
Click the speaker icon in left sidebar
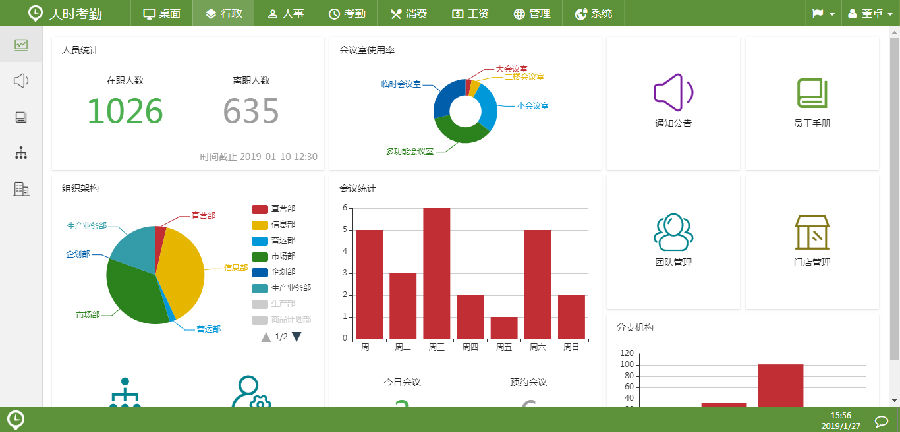point(21,81)
